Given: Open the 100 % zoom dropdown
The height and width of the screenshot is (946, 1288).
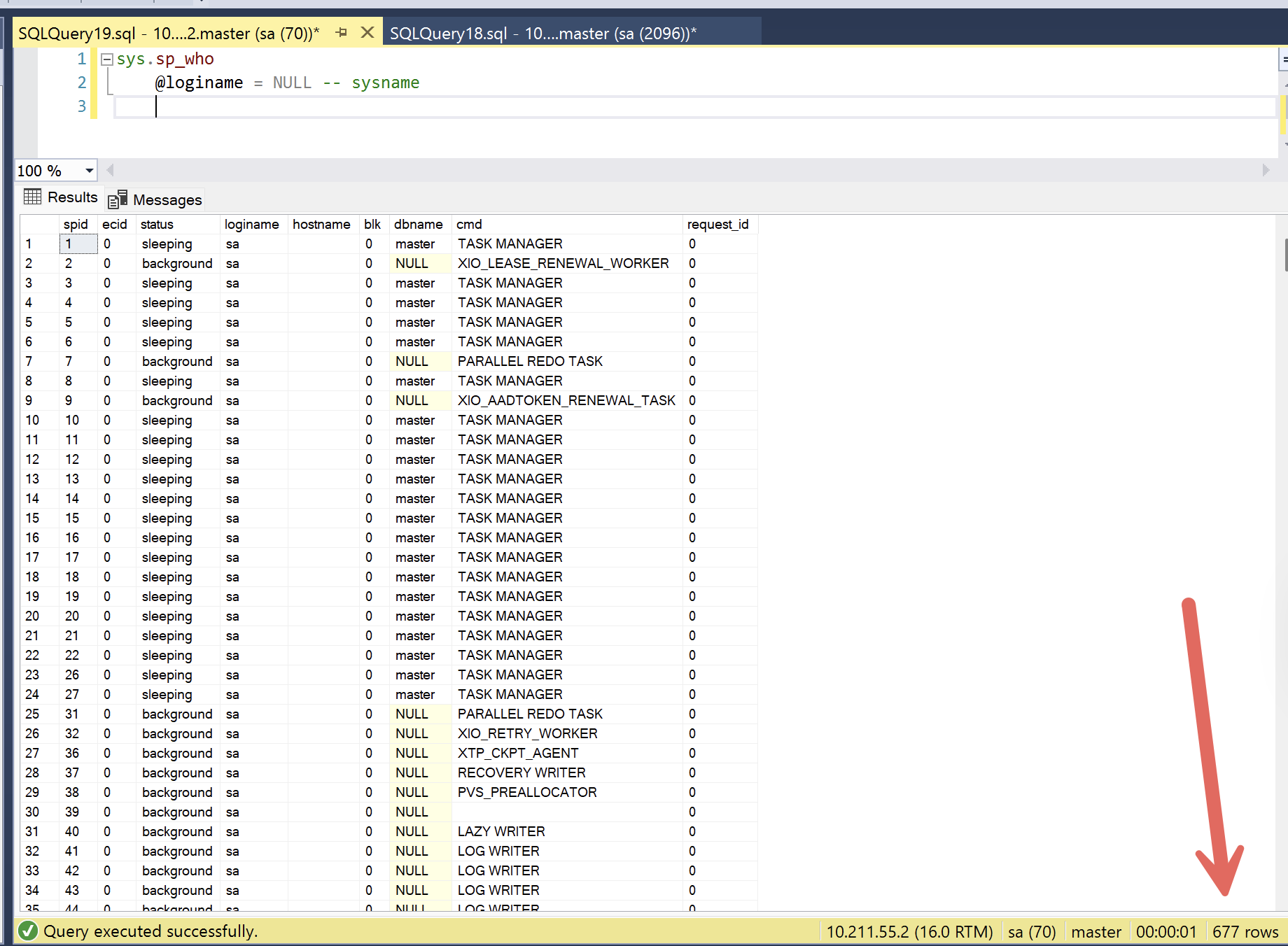Looking at the screenshot, I should pos(89,171).
